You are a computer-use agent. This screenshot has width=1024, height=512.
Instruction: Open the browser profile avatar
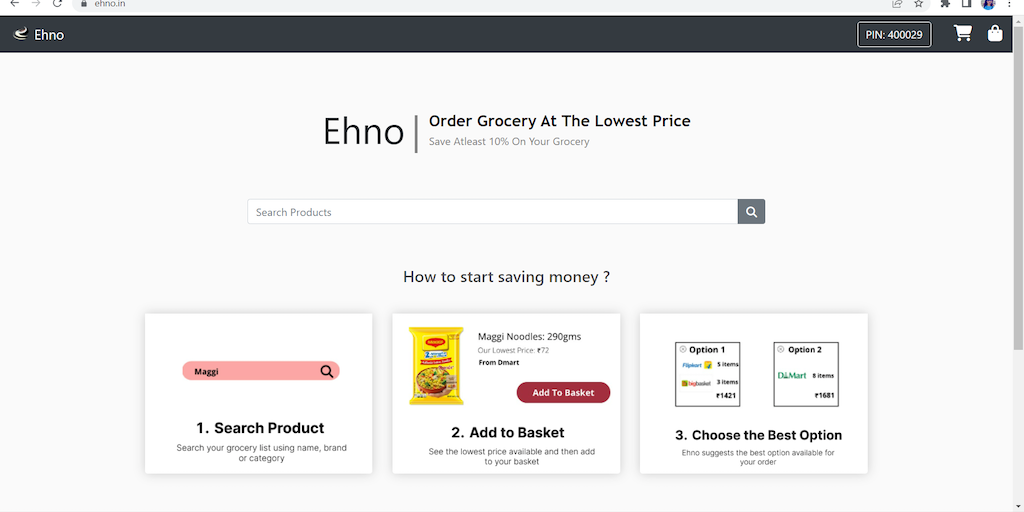[988, 4]
